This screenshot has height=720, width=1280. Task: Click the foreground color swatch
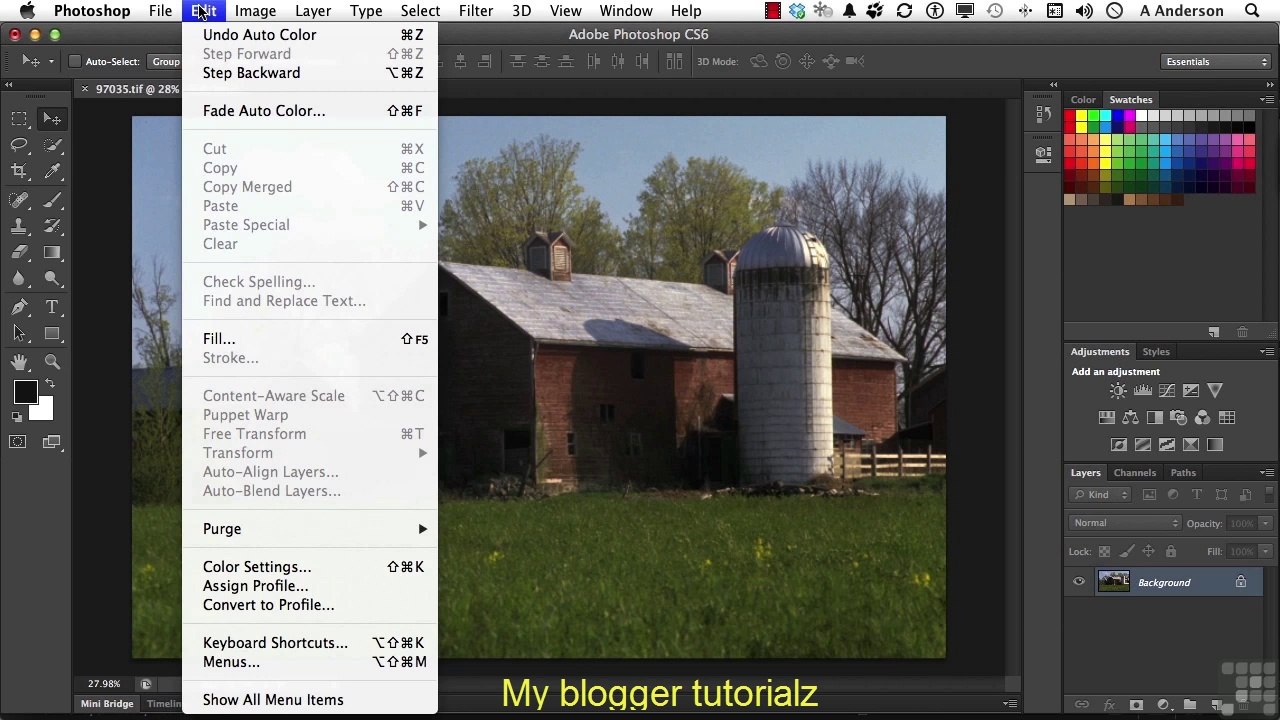(25, 393)
